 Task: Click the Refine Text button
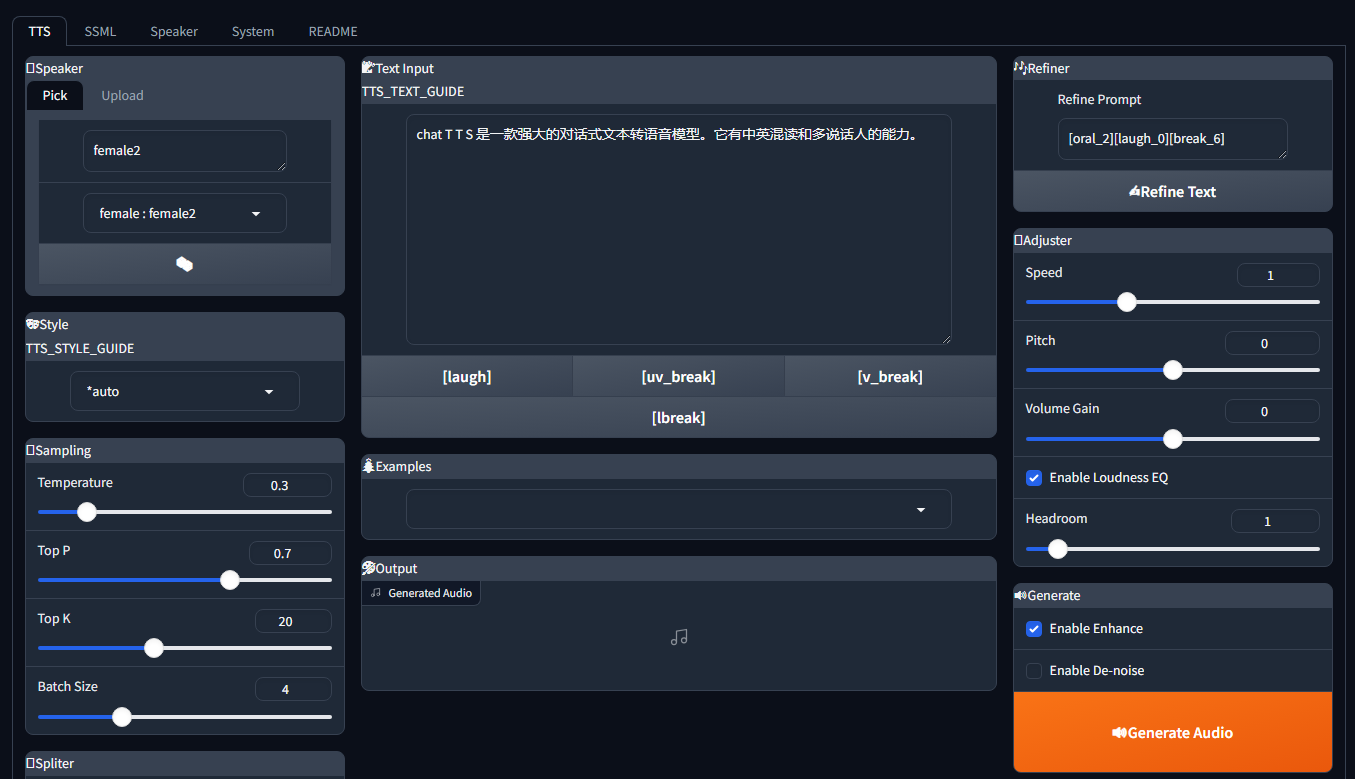[x=1172, y=192]
